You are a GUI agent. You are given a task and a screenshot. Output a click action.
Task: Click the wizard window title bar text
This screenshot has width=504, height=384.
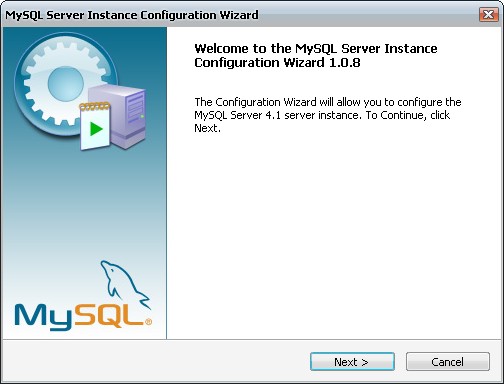click(x=132, y=15)
